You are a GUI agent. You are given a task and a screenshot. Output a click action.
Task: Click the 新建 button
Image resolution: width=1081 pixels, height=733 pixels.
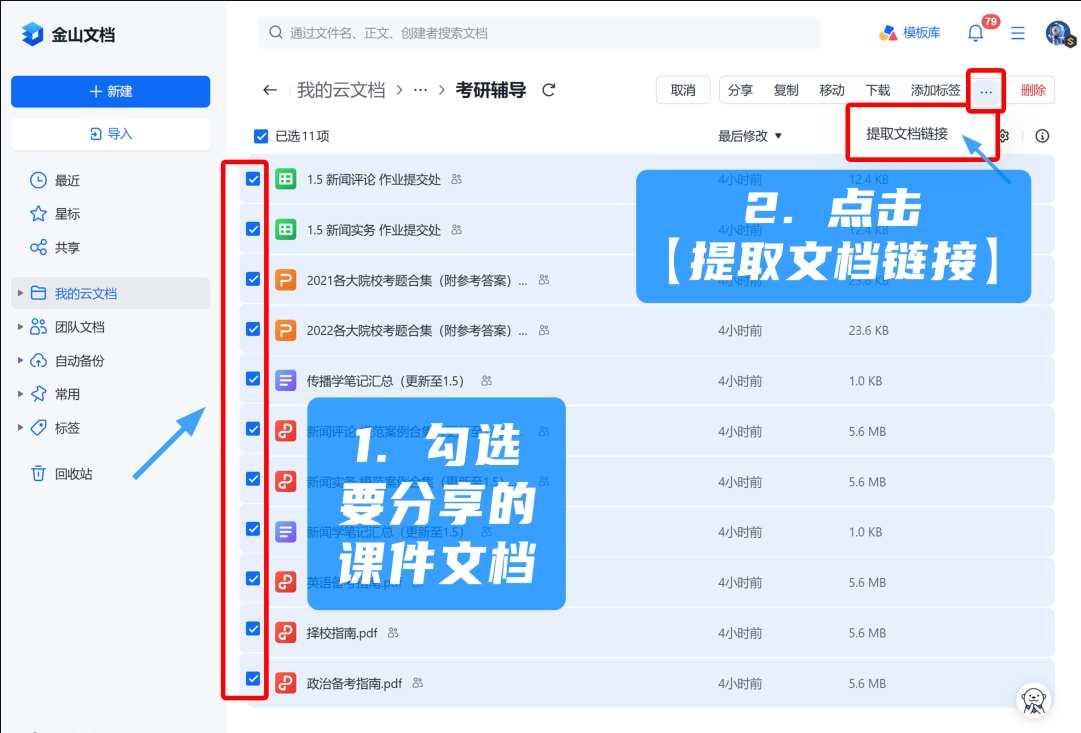[110, 91]
